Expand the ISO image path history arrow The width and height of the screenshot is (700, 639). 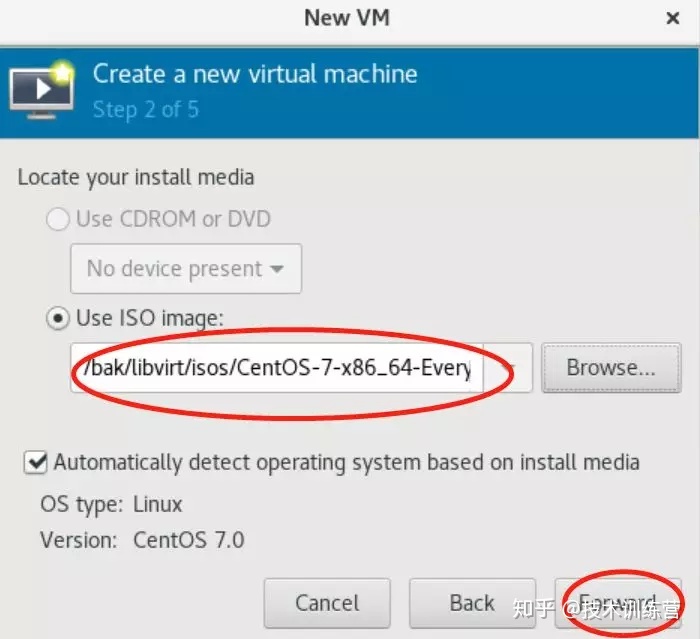coord(508,368)
